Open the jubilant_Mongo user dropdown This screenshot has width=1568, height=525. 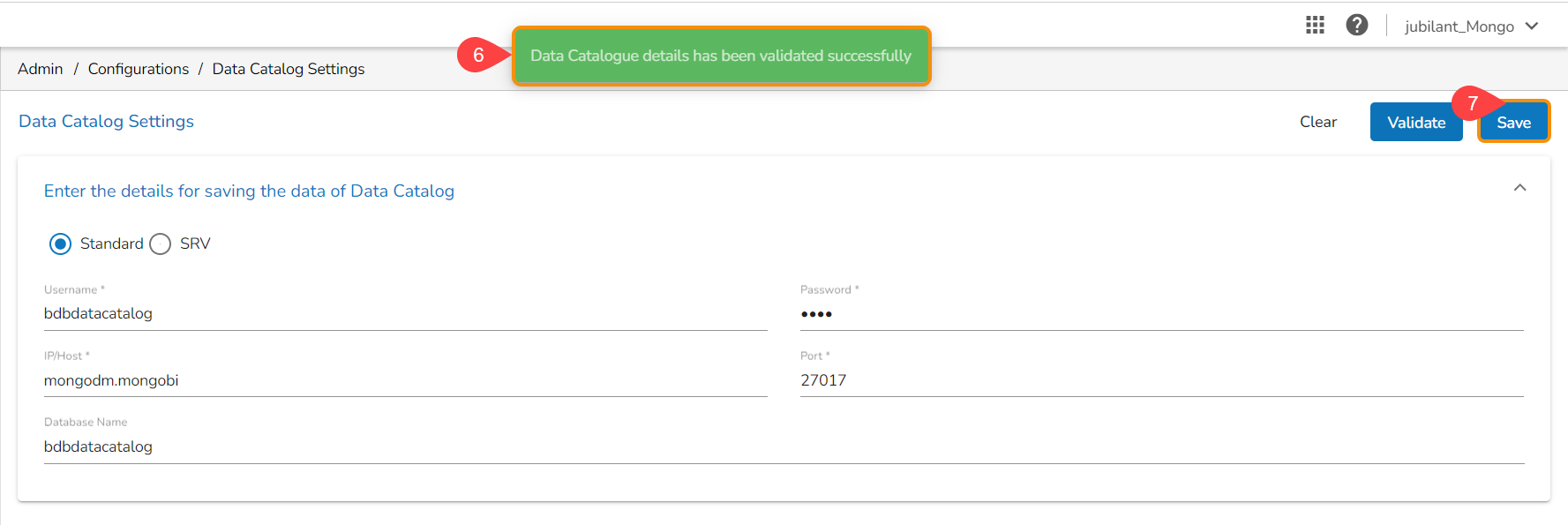1471,26
